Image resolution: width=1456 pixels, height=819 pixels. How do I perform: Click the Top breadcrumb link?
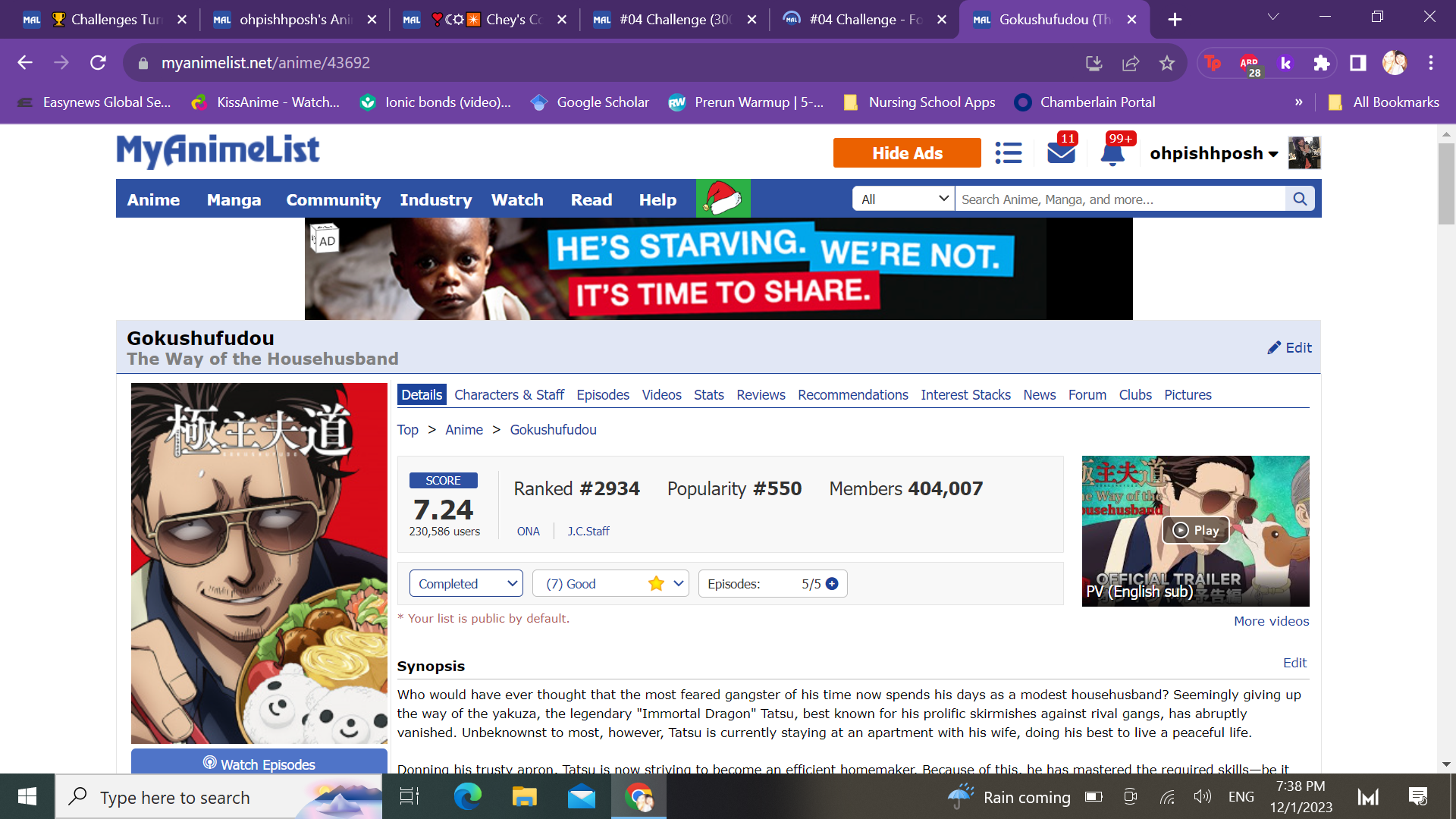point(407,430)
